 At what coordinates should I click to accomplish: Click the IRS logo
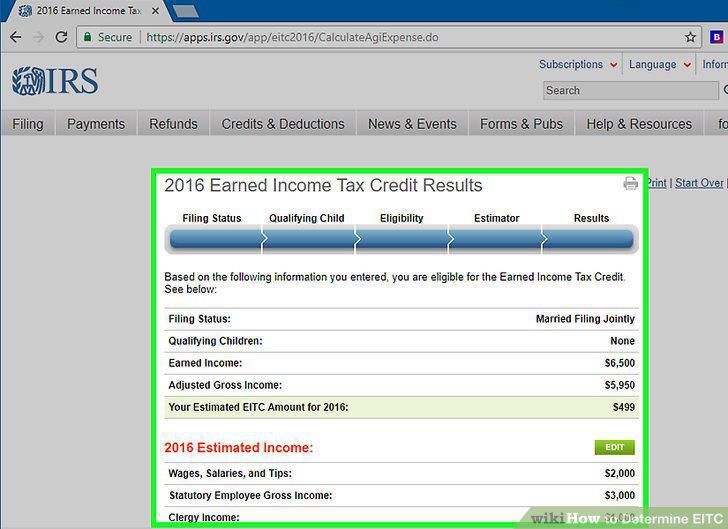55,81
